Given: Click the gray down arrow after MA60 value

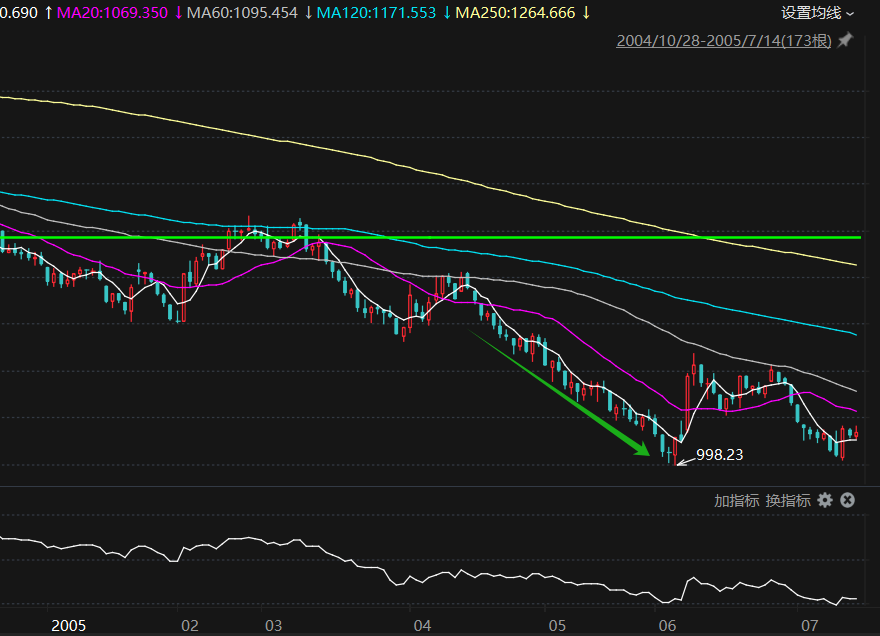Looking at the screenshot, I should click(308, 13).
